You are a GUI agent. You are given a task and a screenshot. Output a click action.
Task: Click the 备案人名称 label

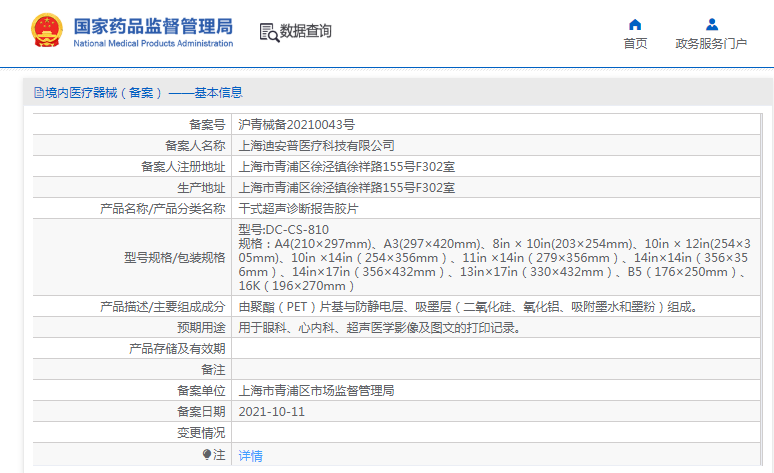click(195, 146)
